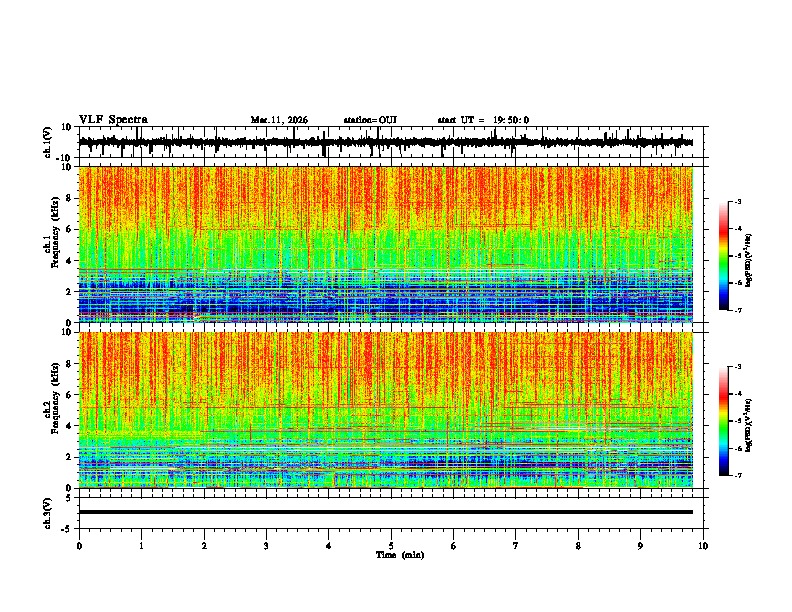The width and height of the screenshot is (792, 612).
Task: Click the "1" tick on the time axis
Action: pos(141,546)
